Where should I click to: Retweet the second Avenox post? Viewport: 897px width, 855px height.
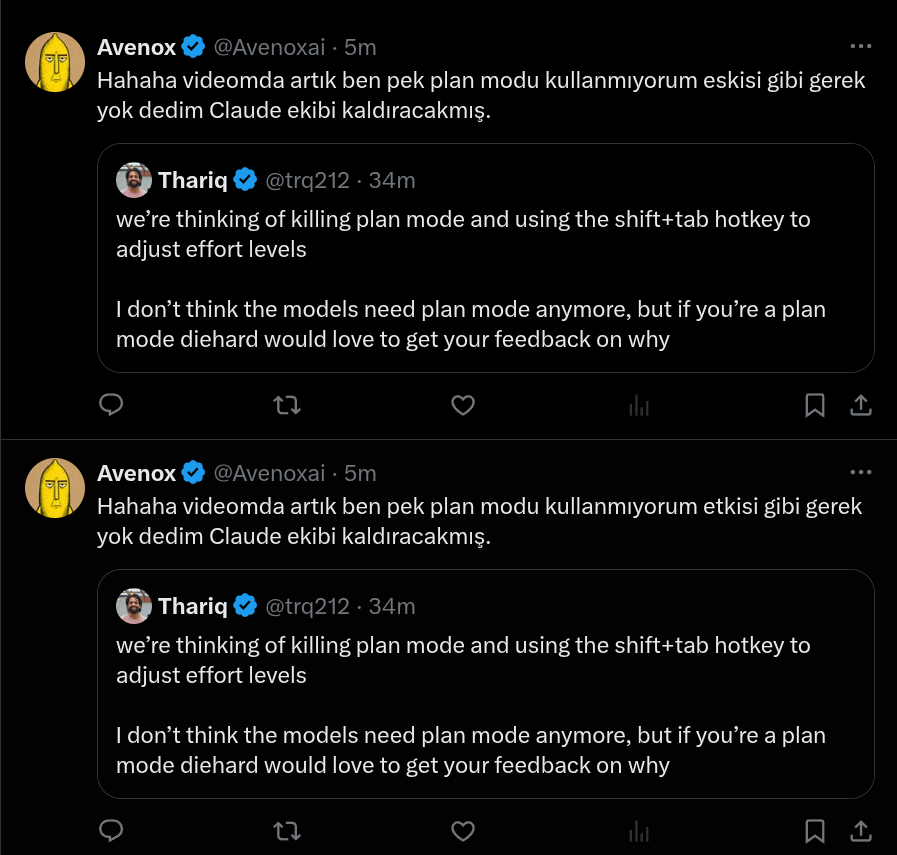point(287,832)
